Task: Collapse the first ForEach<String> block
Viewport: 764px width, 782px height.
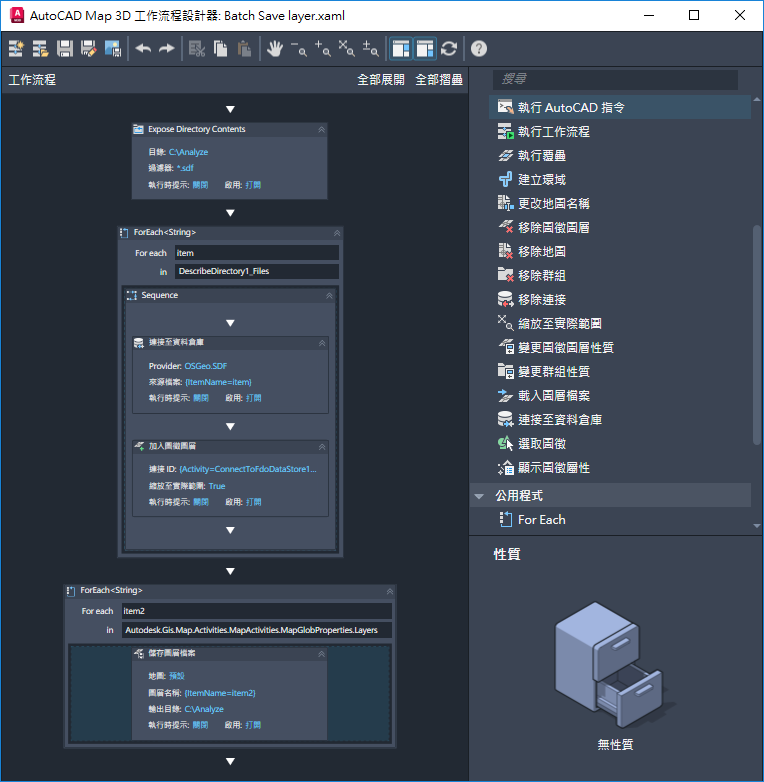Action: click(337, 233)
